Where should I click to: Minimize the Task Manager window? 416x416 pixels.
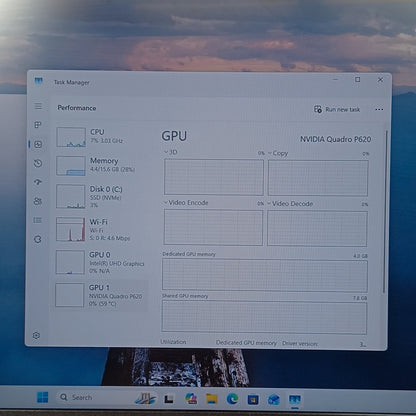[335, 79]
